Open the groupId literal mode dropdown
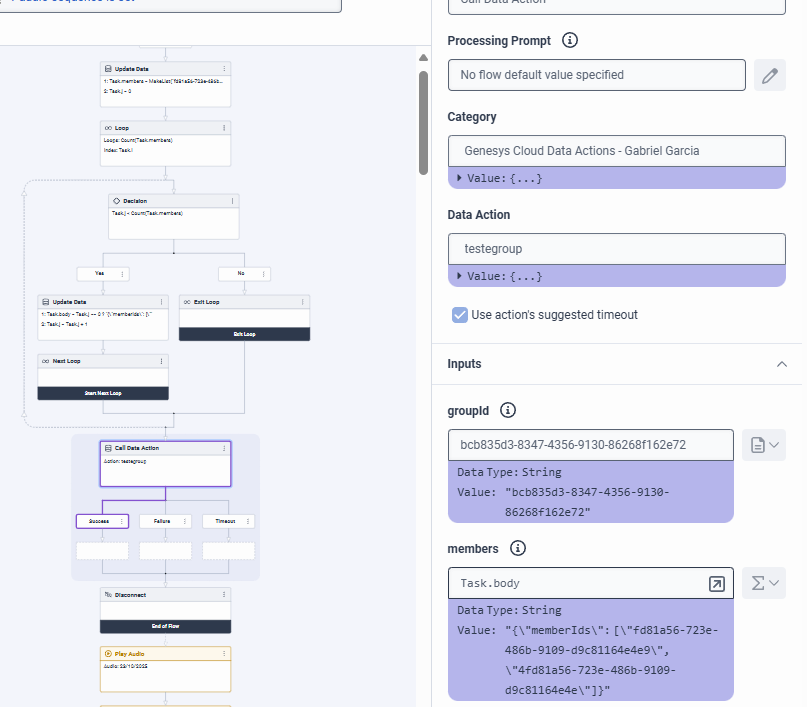The height and width of the screenshot is (707, 807). coord(764,445)
